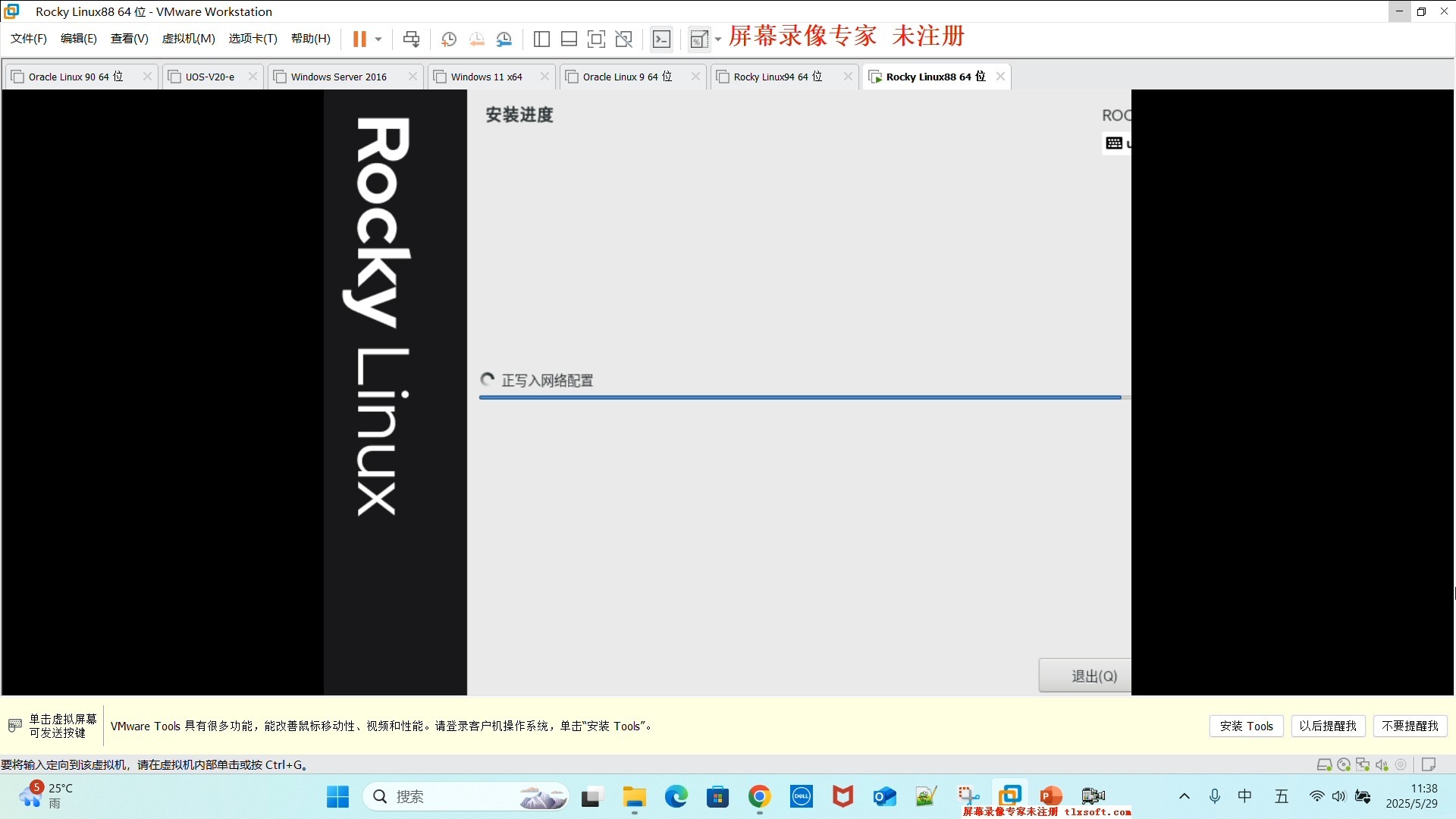Close the Oracle Linux 9 64 tab

coord(695,77)
